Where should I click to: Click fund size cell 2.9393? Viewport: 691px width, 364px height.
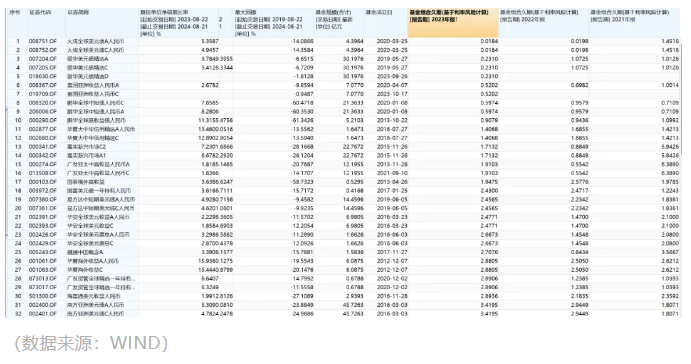(355, 296)
